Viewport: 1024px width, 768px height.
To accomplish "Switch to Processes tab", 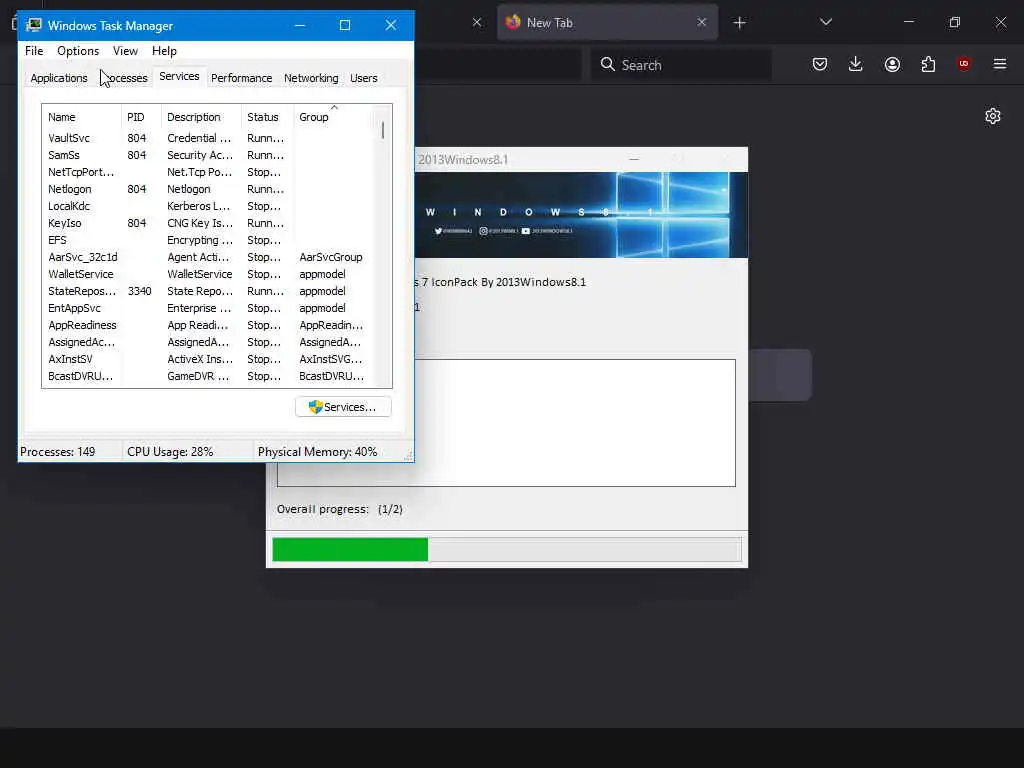I will tap(125, 78).
